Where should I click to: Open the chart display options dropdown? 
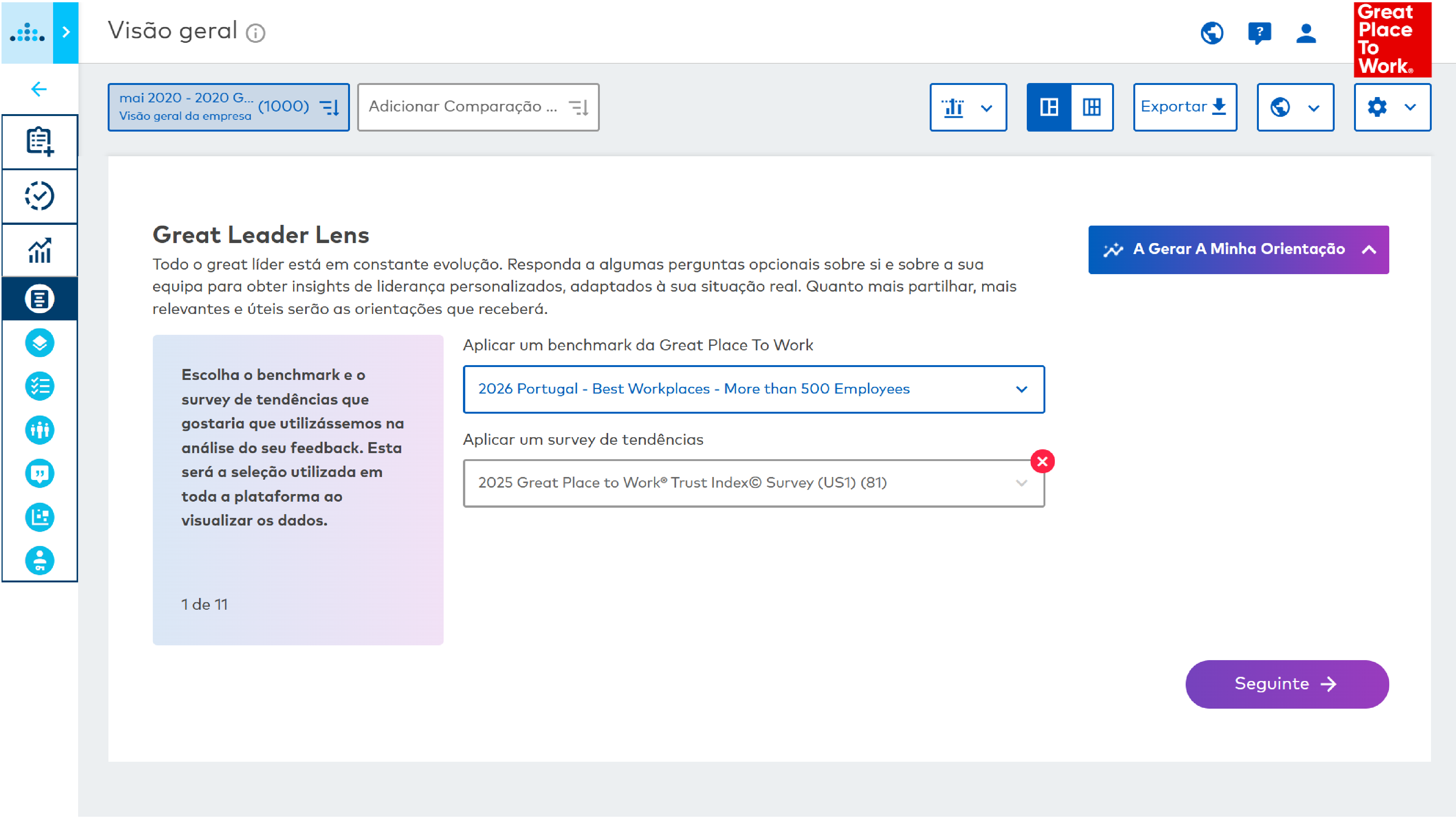coord(968,107)
